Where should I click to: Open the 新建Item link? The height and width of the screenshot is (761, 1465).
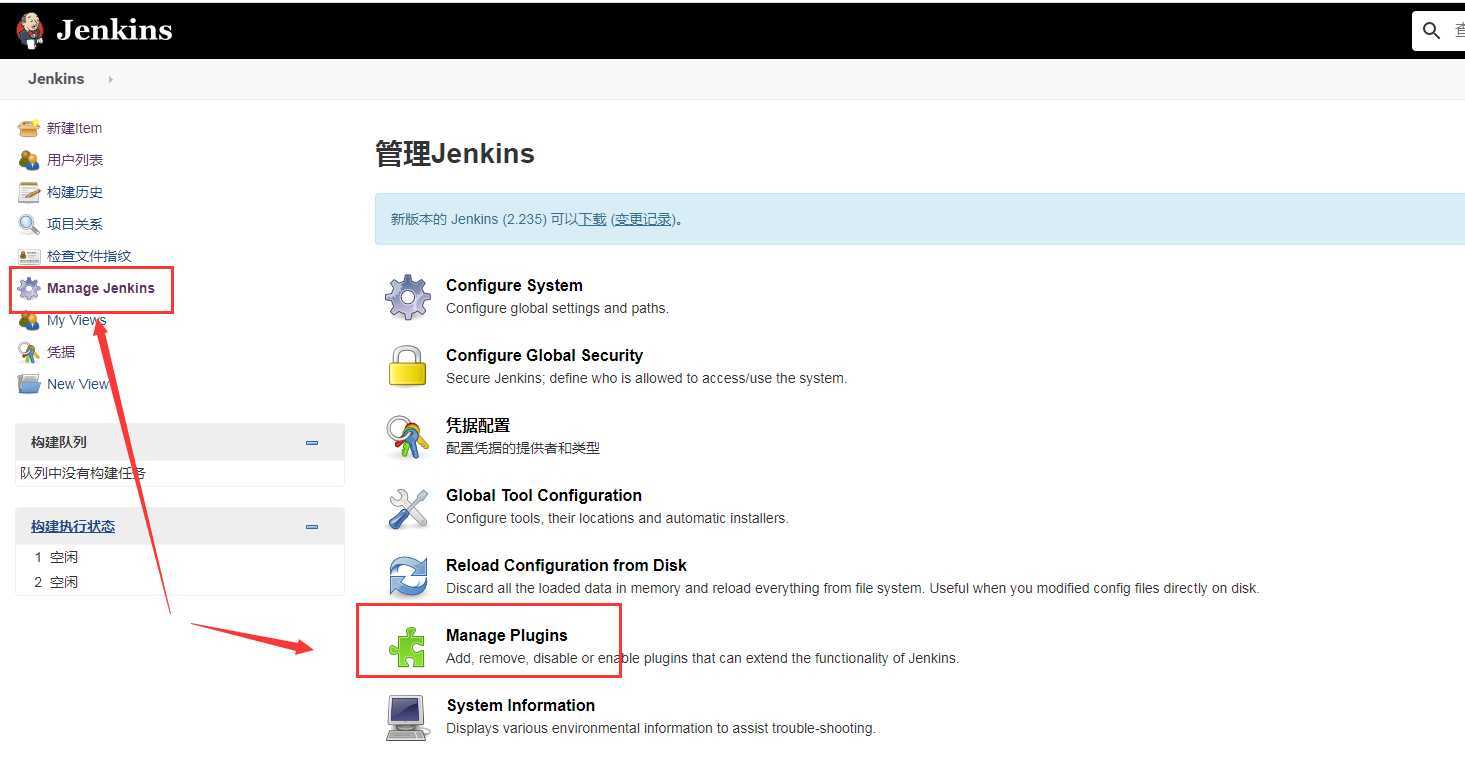click(74, 128)
